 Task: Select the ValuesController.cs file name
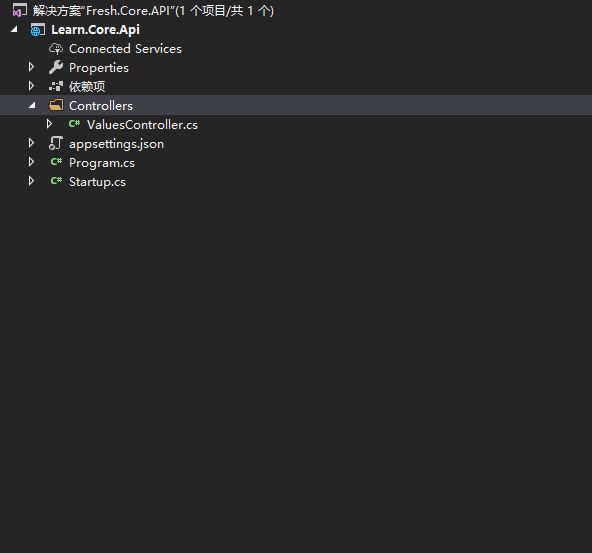pos(142,125)
